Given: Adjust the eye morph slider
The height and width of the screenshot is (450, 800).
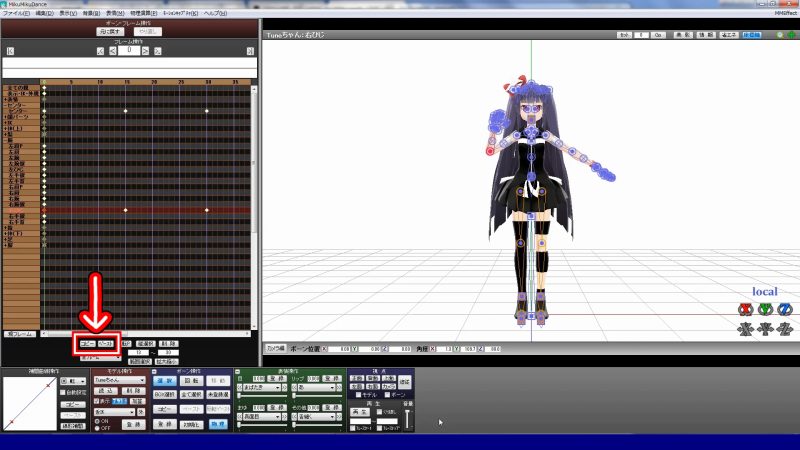Looking at the screenshot, I should (x=260, y=395).
